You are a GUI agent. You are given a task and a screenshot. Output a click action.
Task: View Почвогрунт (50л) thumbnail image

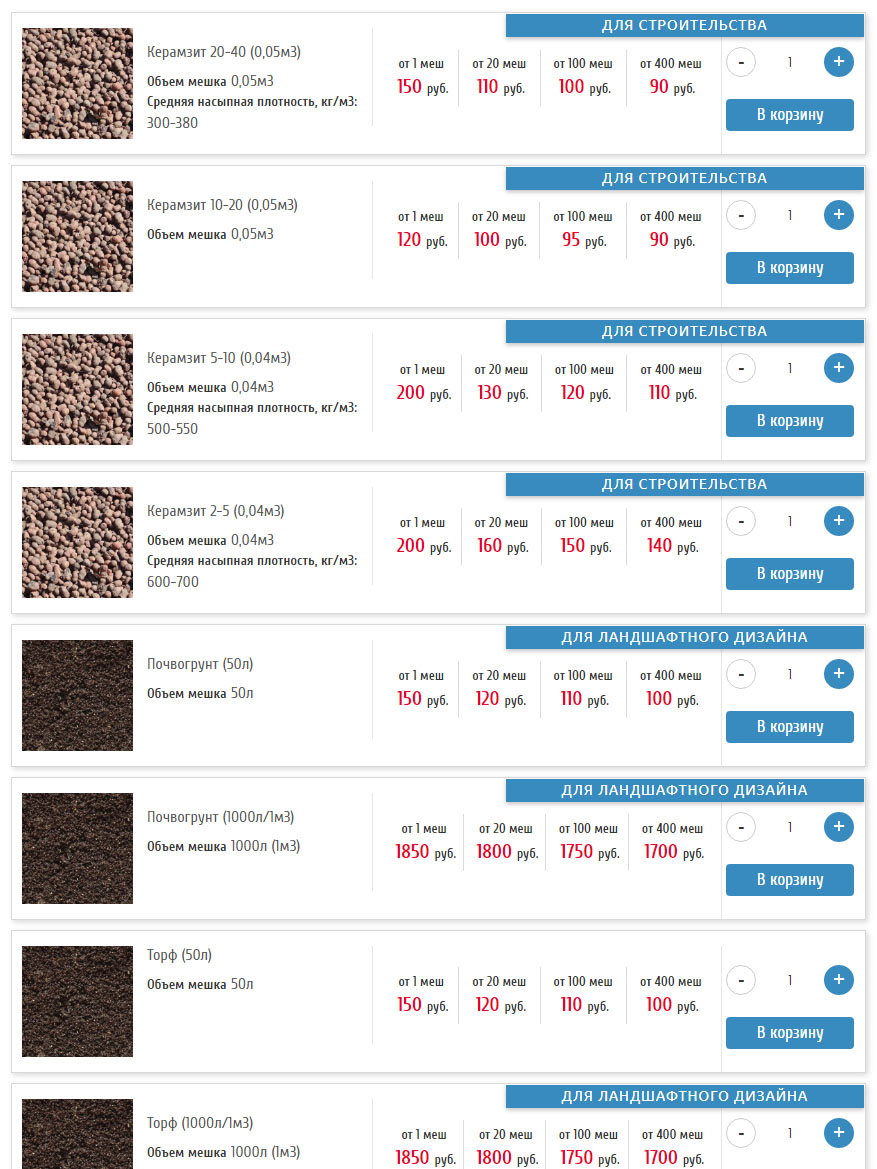(77, 695)
